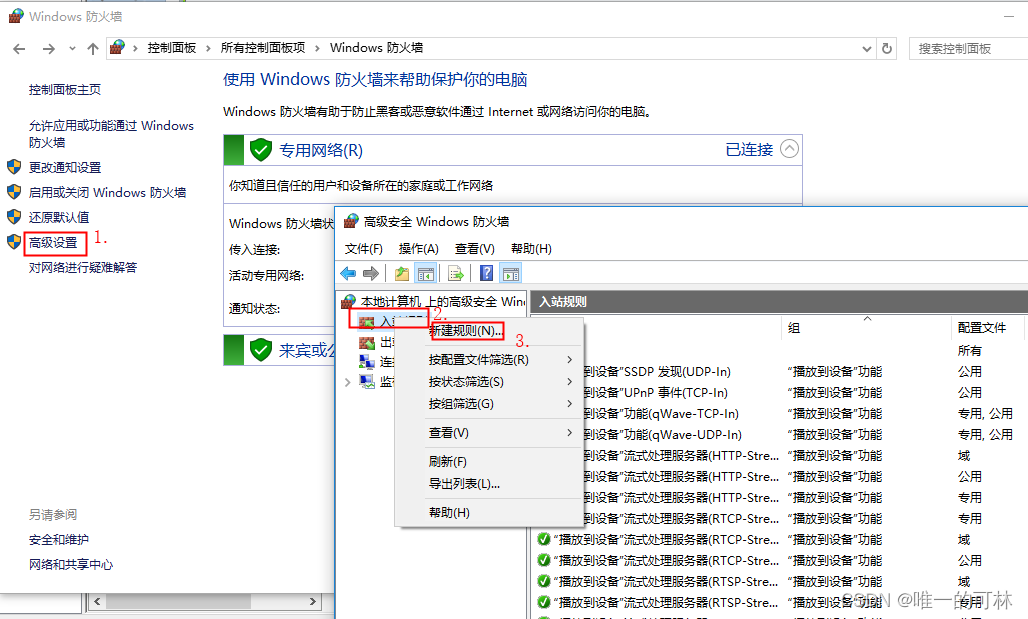Open 允许应用或功能通过 Windows 防火墙 link
This screenshot has width=1028, height=619.
click(x=111, y=134)
